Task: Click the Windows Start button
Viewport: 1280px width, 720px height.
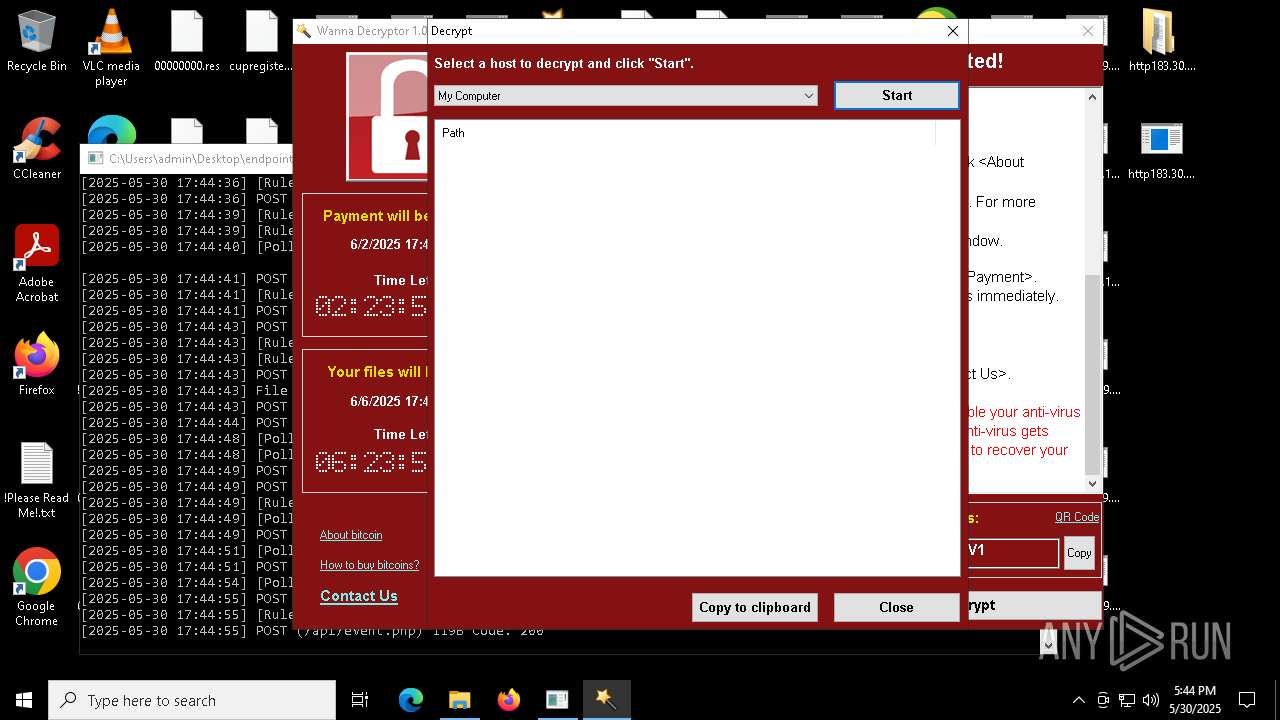Action: [24, 700]
